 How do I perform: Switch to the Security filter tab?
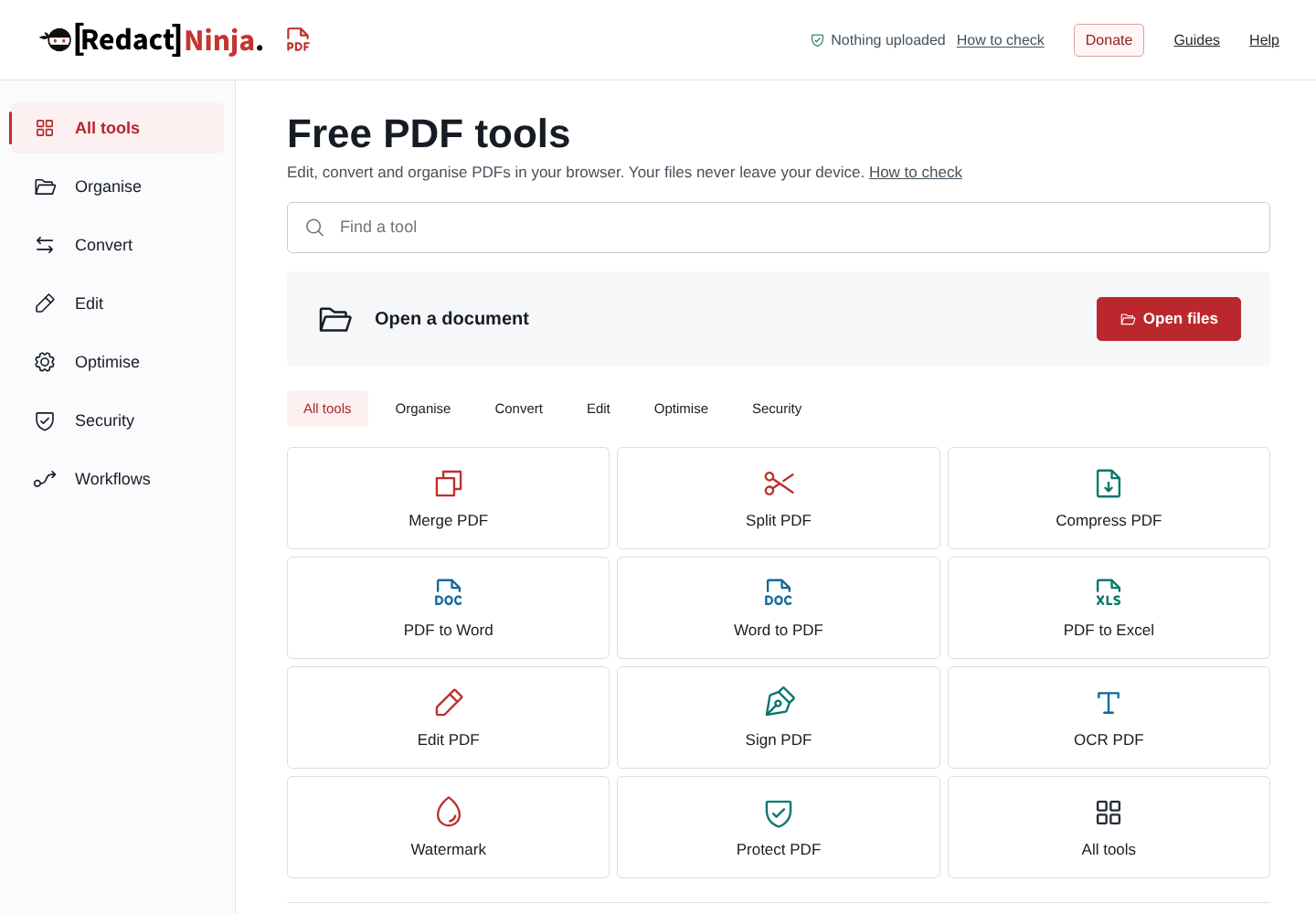coord(777,409)
